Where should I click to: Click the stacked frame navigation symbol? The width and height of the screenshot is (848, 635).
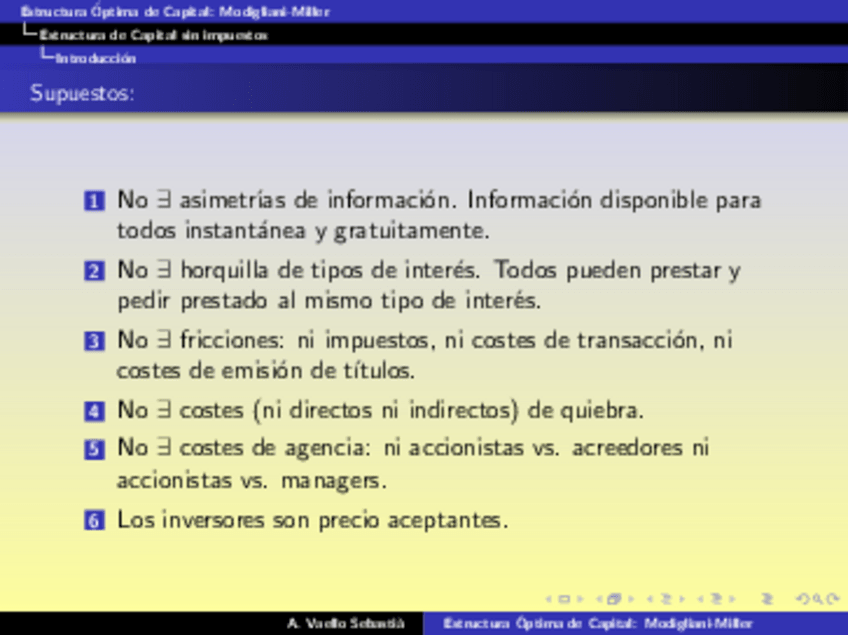(x=614, y=599)
